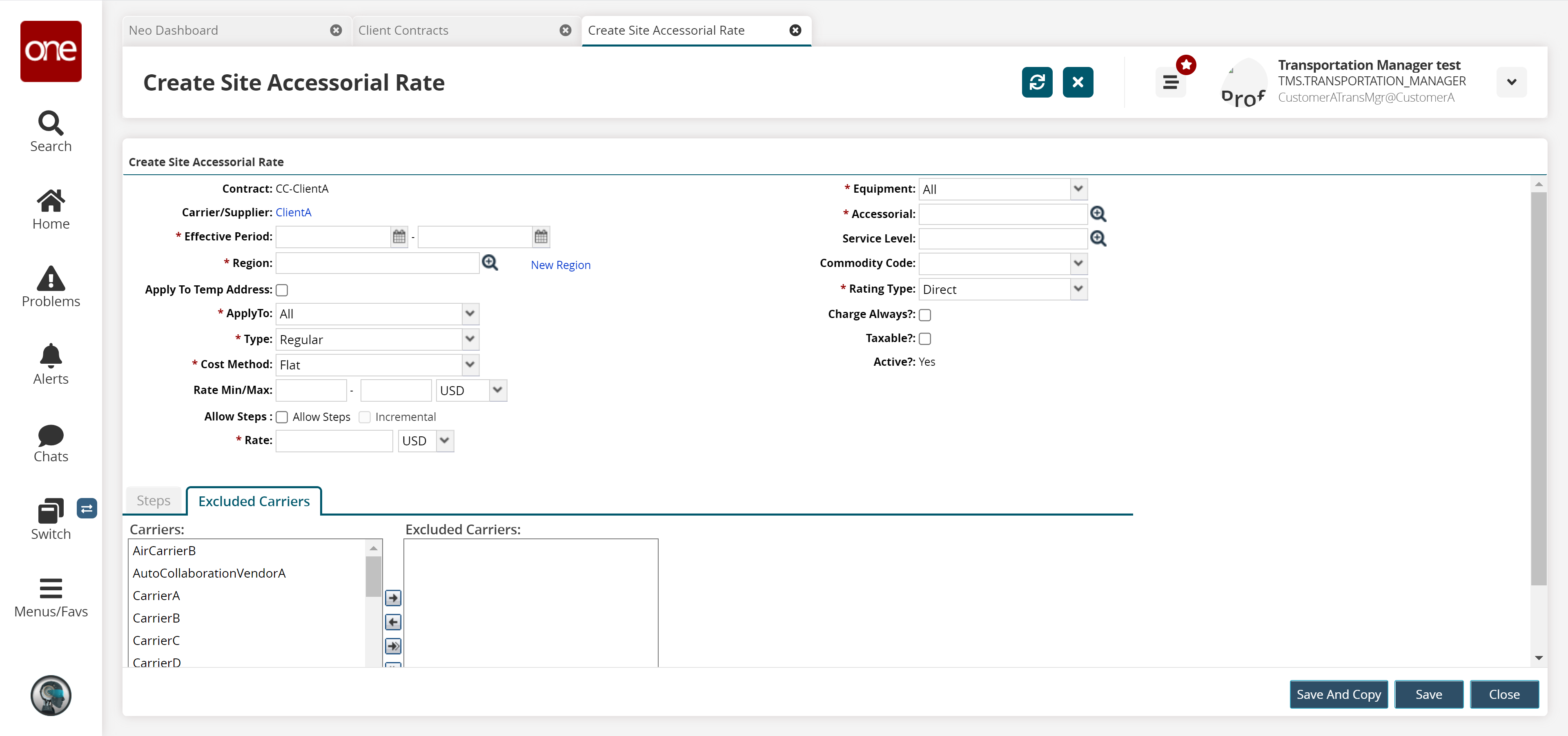Click the Rate input field
The height and width of the screenshot is (736, 1568).
click(334, 441)
